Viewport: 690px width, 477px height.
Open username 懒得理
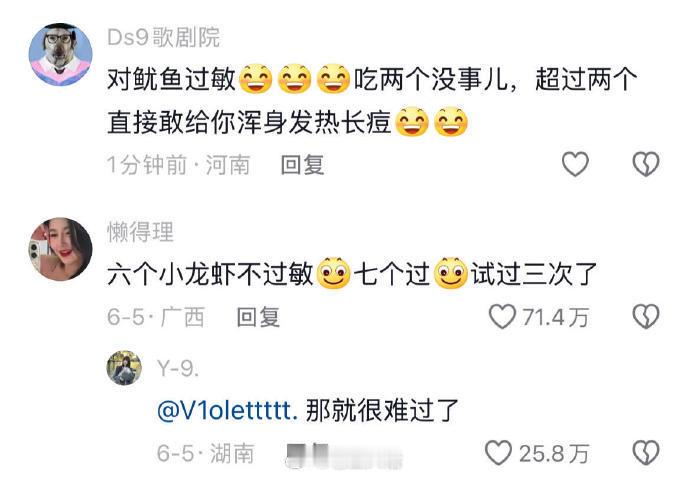pyautogui.click(x=141, y=231)
